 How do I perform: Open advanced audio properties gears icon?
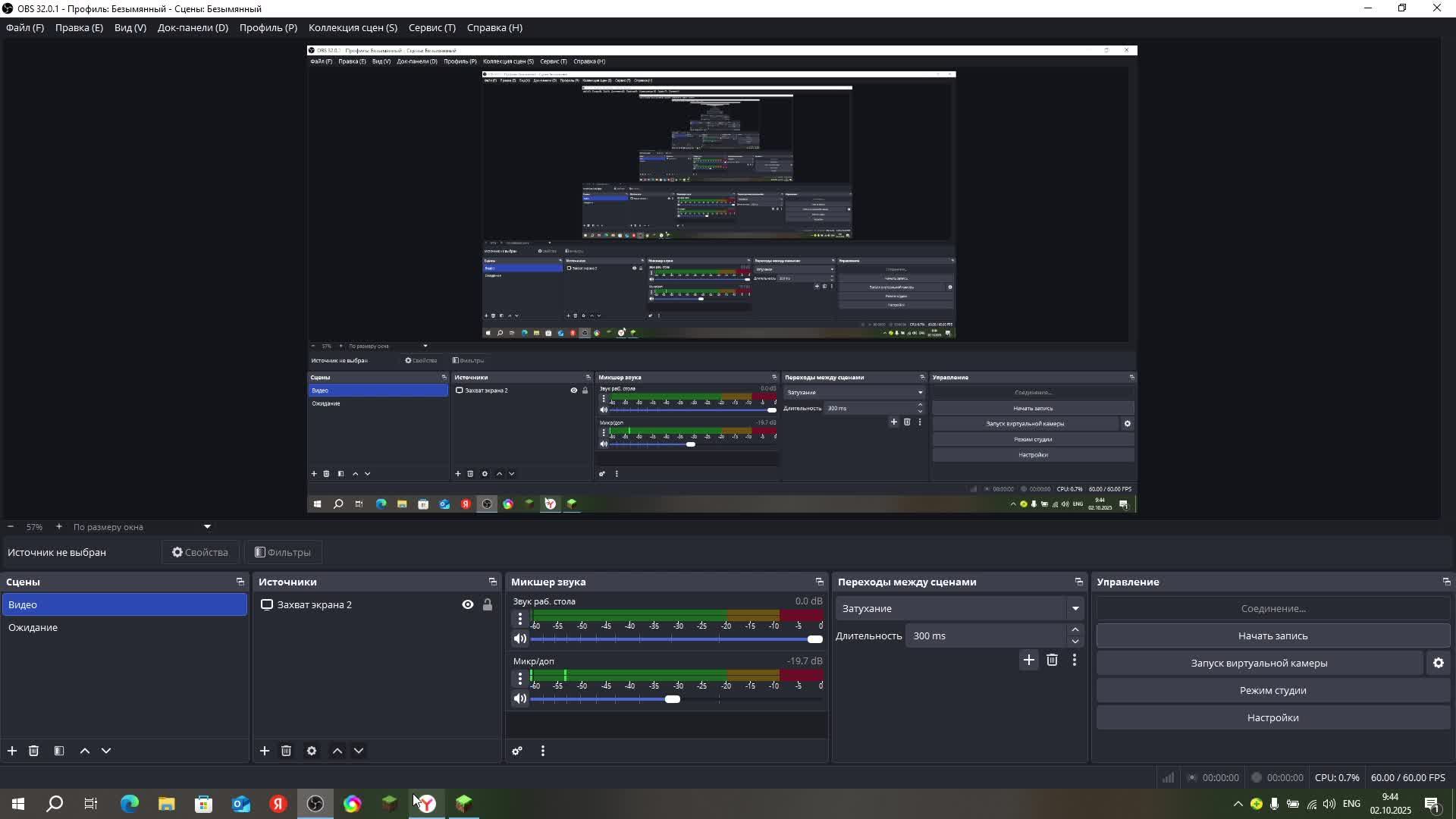coord(517,751)
